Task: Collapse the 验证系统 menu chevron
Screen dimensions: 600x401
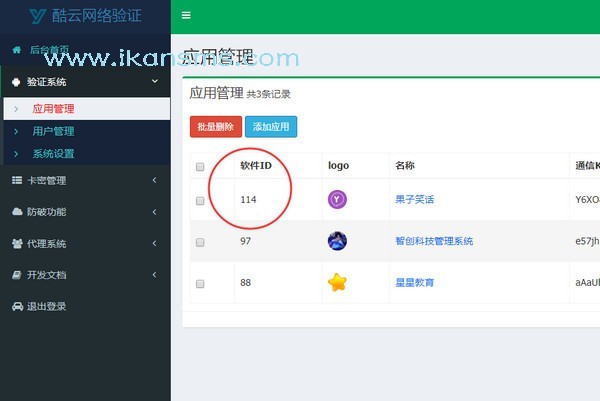Action: coord(155,81)
